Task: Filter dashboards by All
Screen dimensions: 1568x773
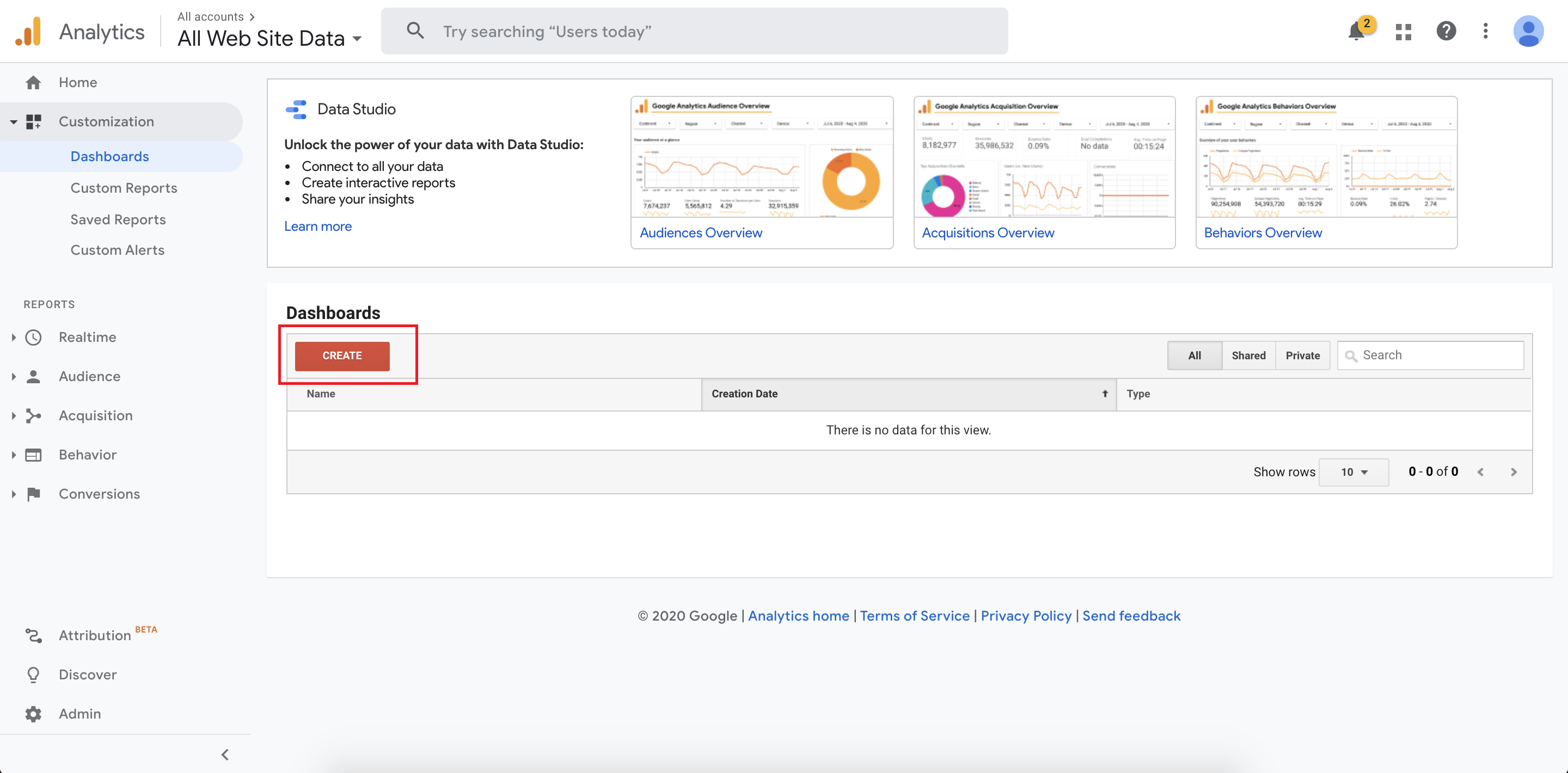Action: pyautogui.click(x=1195, y=355)
